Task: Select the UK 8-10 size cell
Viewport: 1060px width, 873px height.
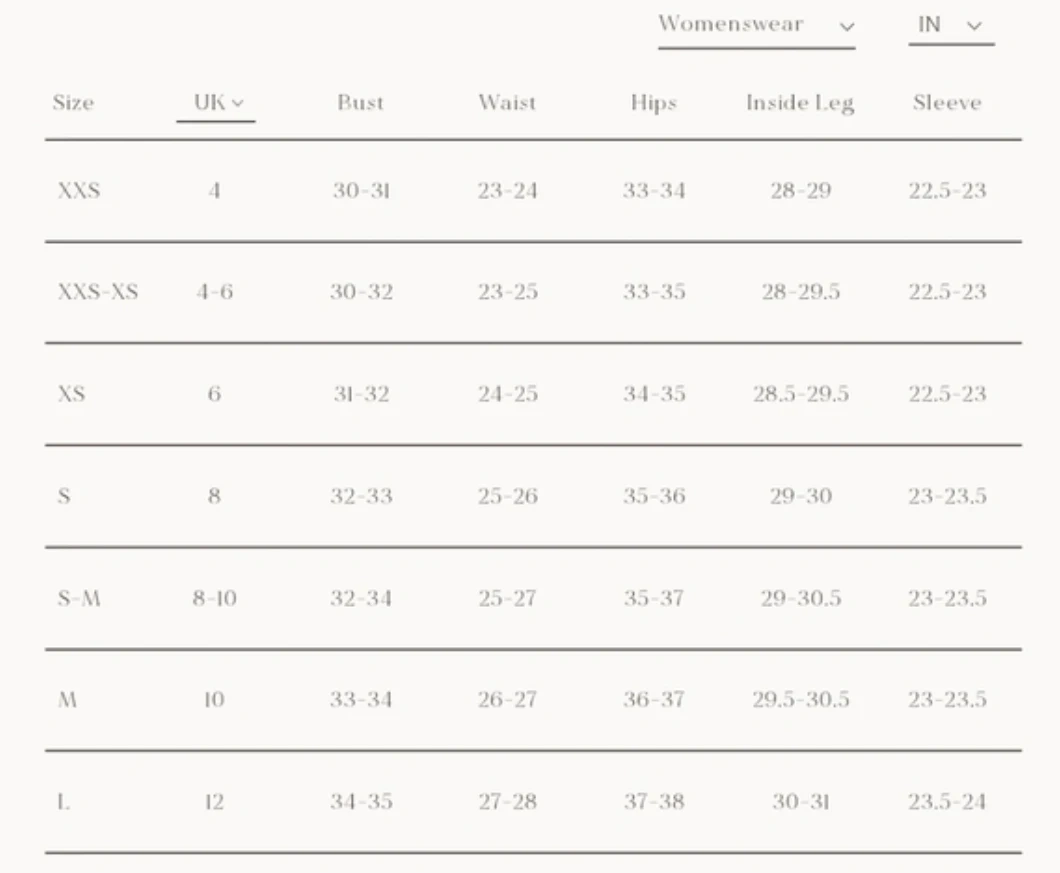Action: pos(215,599)
